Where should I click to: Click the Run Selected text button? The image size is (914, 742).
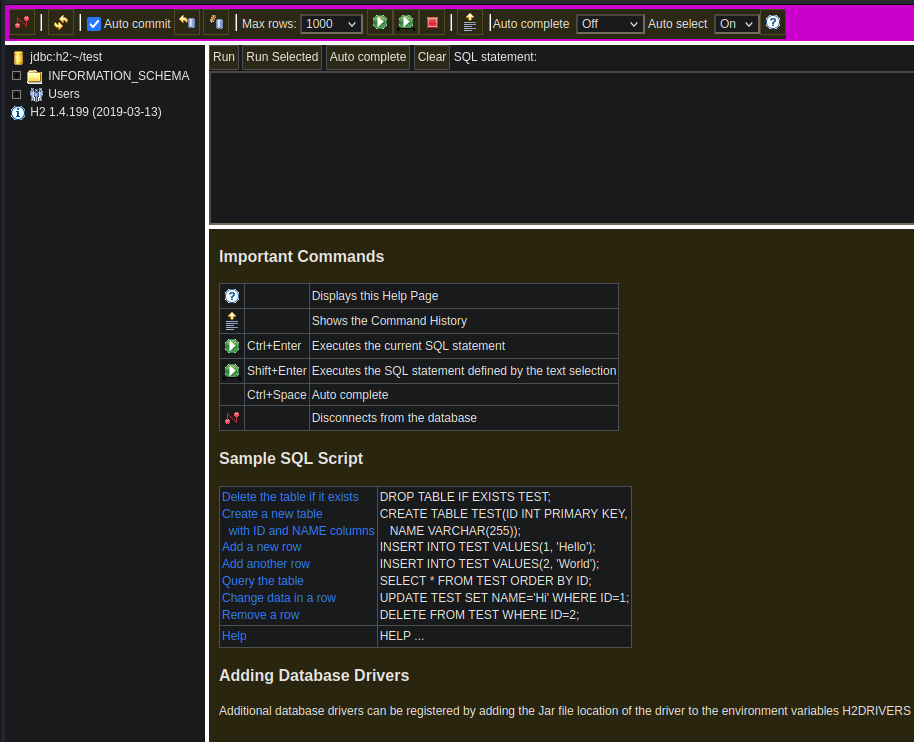coord(282,57)
